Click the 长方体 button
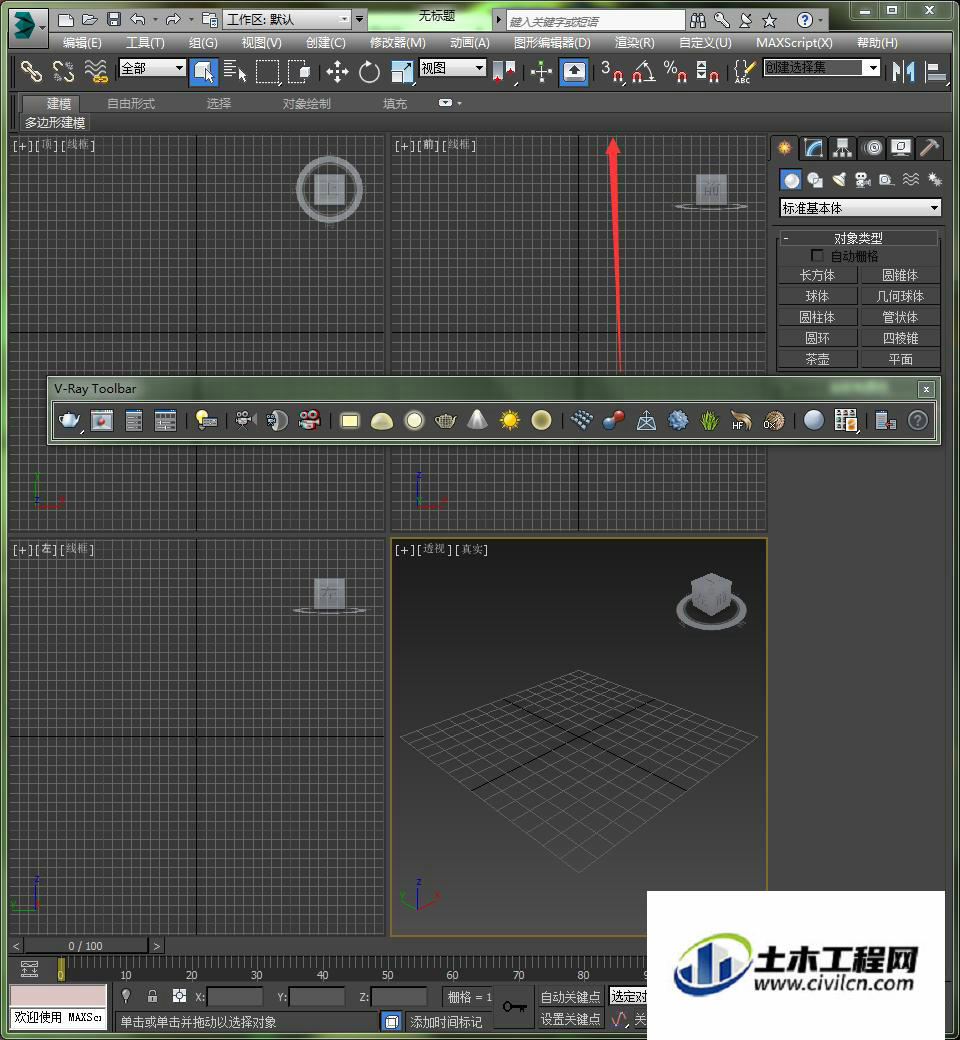This screenshot has height=1040, width=960. coord(817,275)
